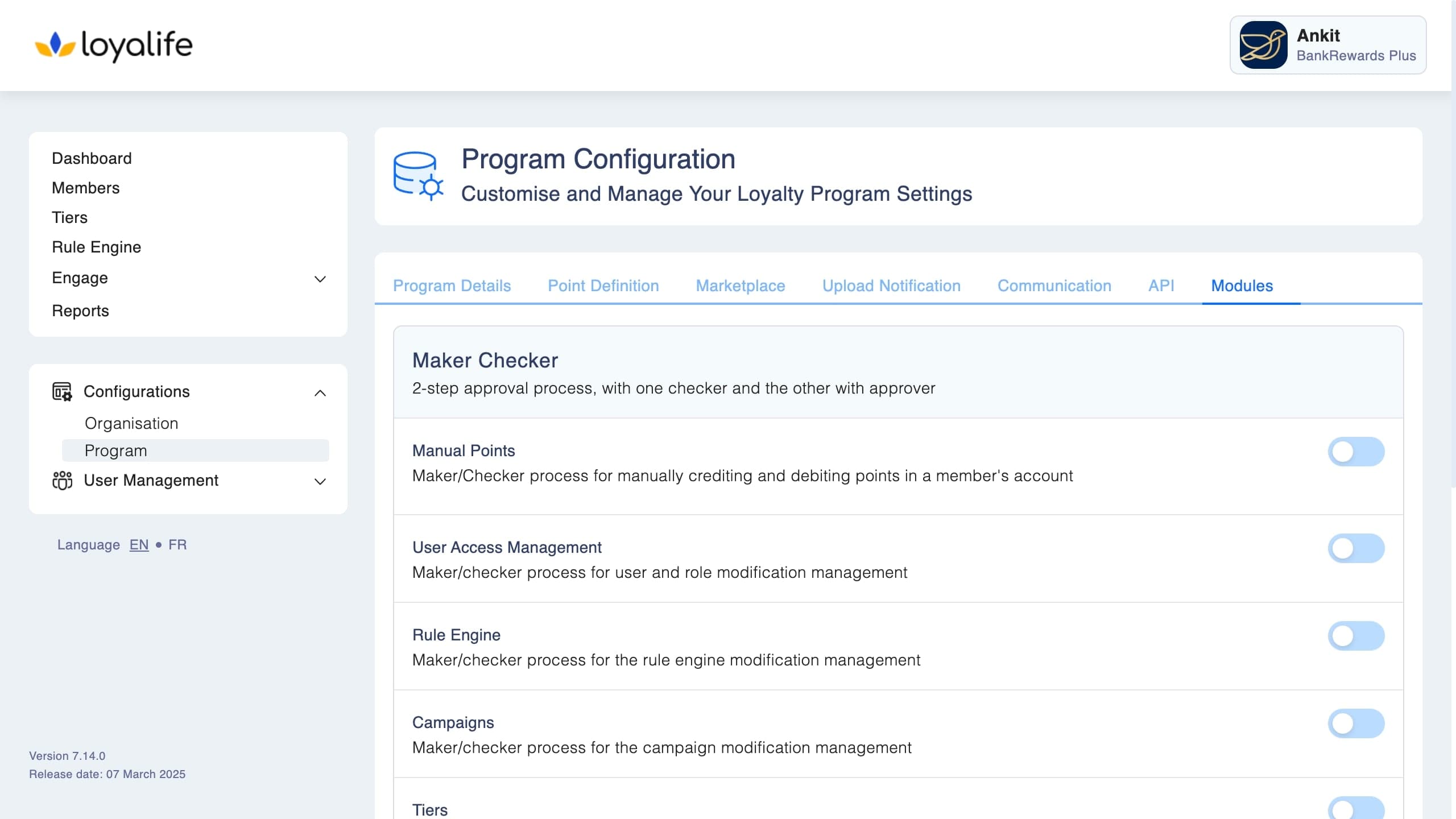Screen dimensions: 1456x819
Task: Enable Manual Points maker checker toggle
Action: tap(1356, 452)
